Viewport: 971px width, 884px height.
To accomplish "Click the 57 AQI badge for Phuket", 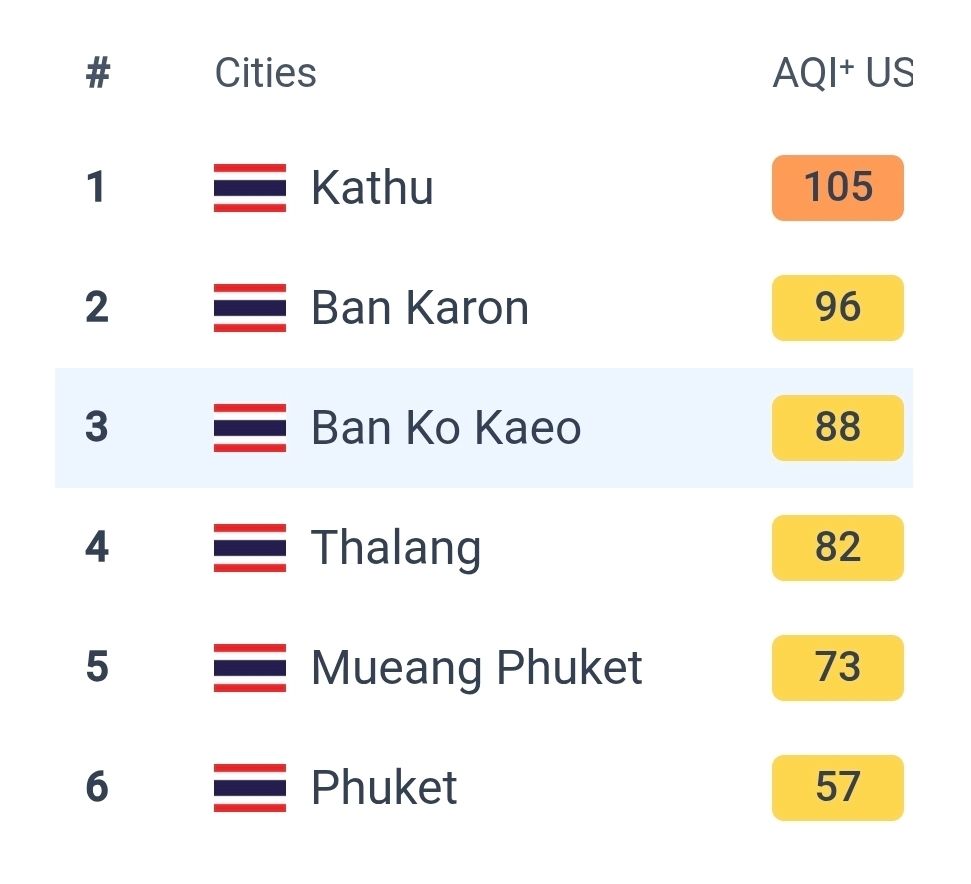I will [838, 787].
